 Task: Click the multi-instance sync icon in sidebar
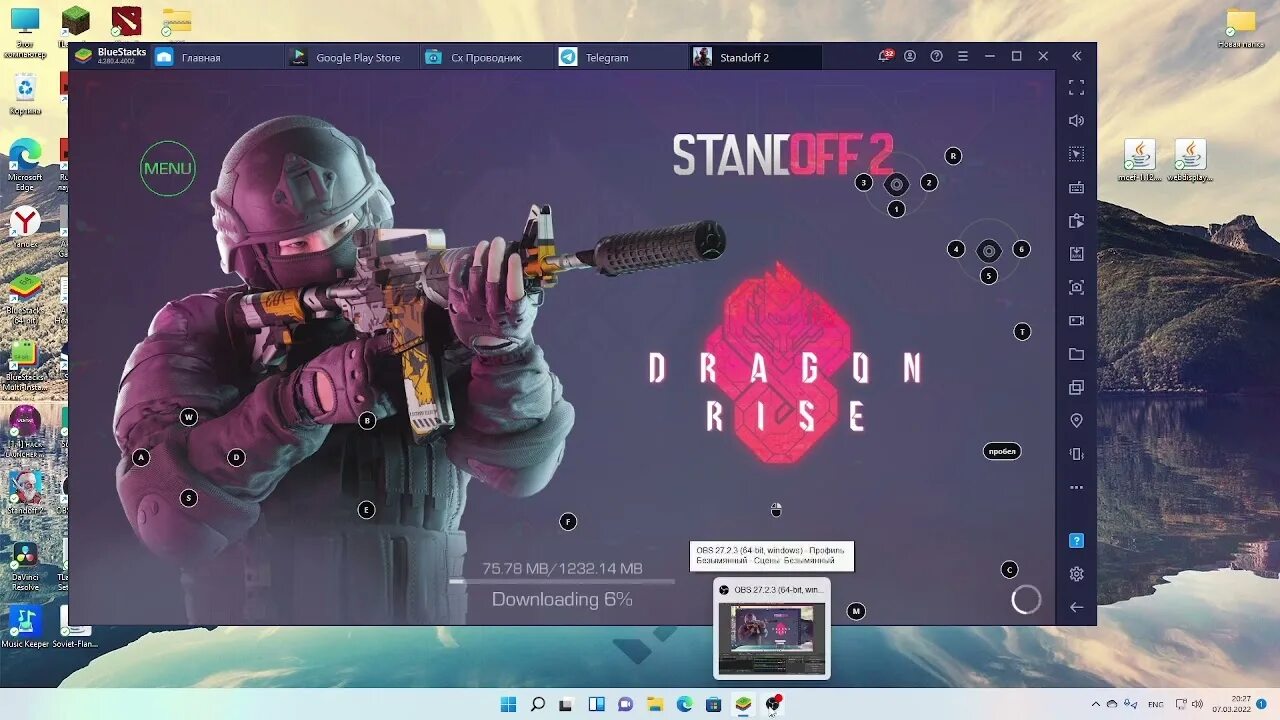pyautogui.click(x=1076, y=221)
